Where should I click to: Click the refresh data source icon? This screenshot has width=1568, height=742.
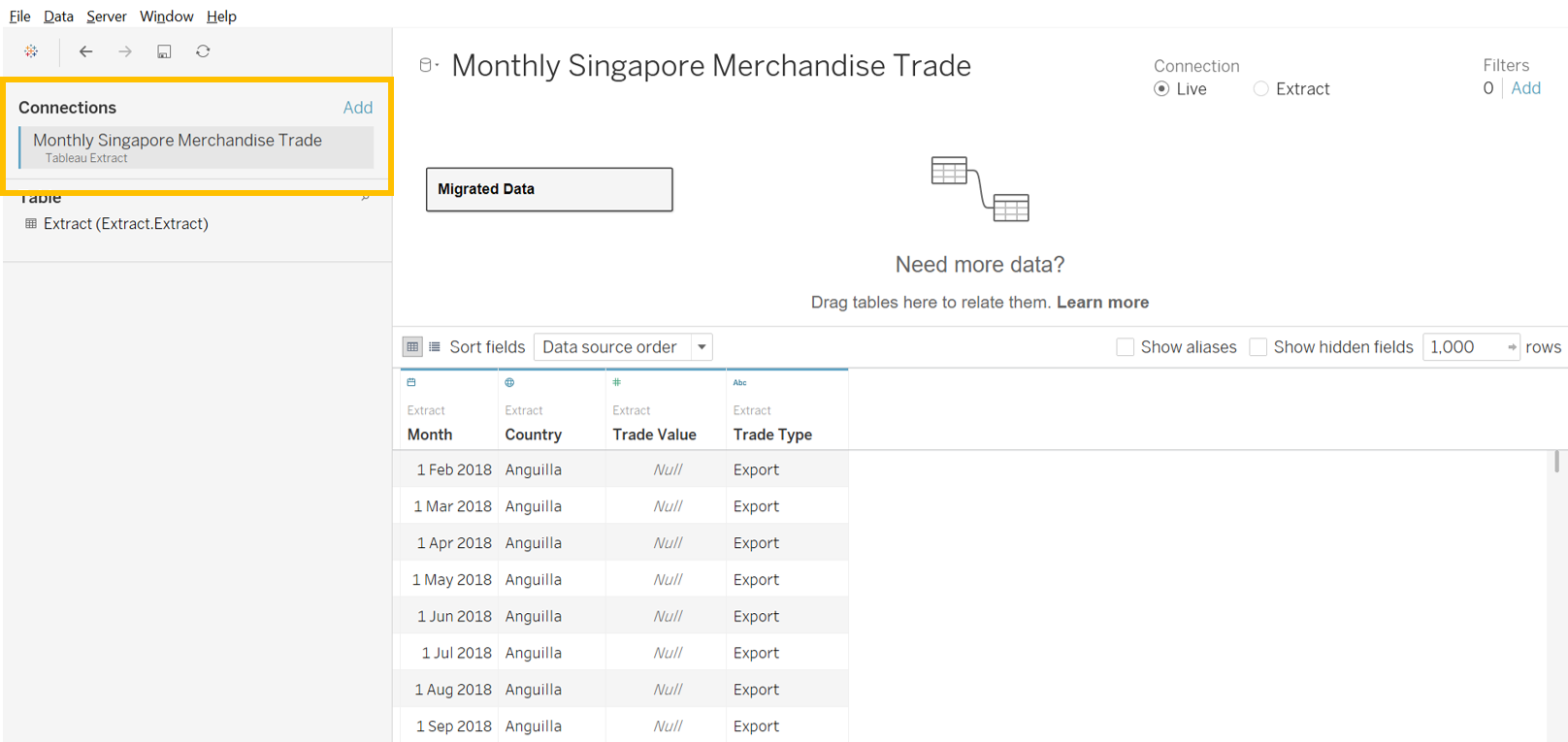point(203,51)
